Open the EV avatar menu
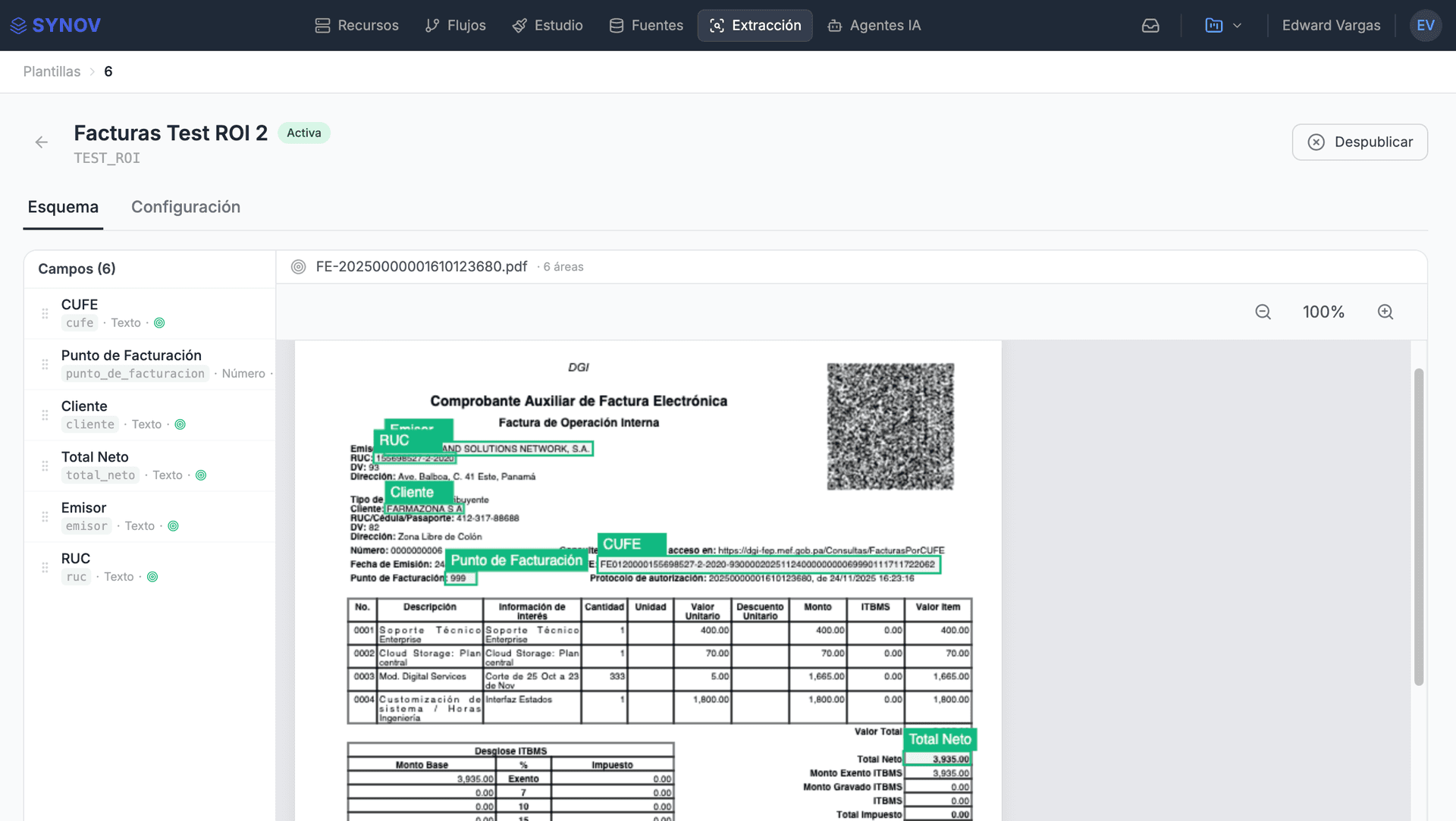Screen dimensions: 1456x821 (1426, 25)
